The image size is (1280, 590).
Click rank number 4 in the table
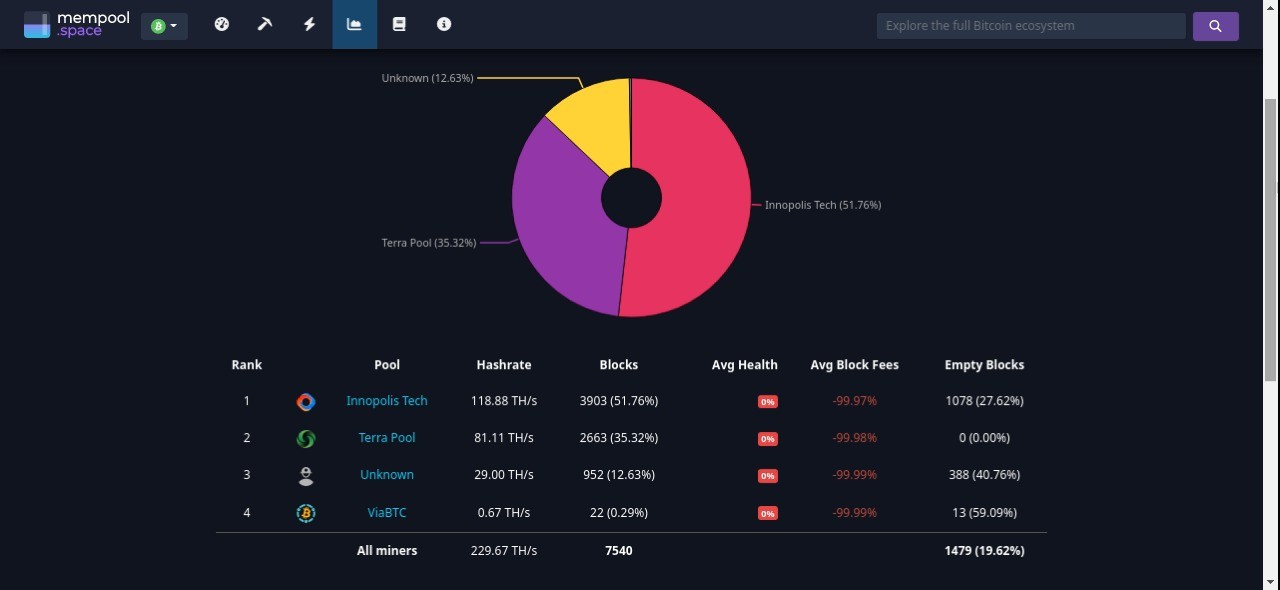point(247,513)
